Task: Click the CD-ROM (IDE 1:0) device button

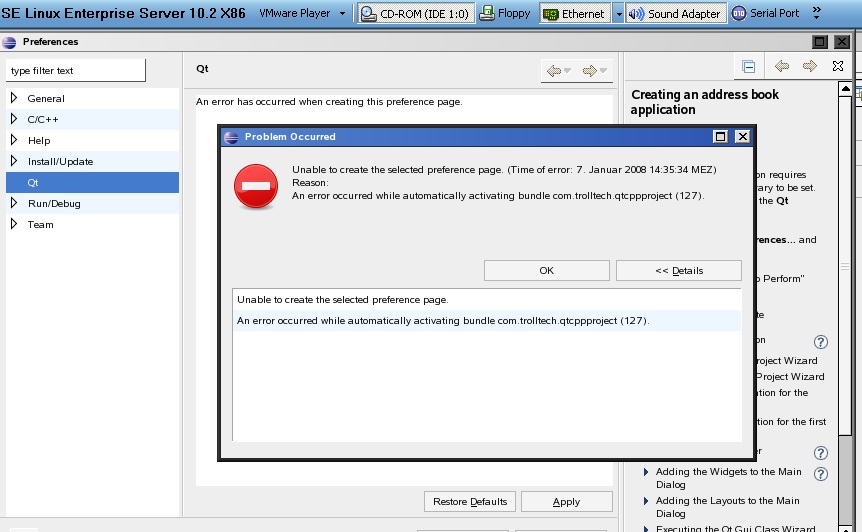Action: [416, 13]
